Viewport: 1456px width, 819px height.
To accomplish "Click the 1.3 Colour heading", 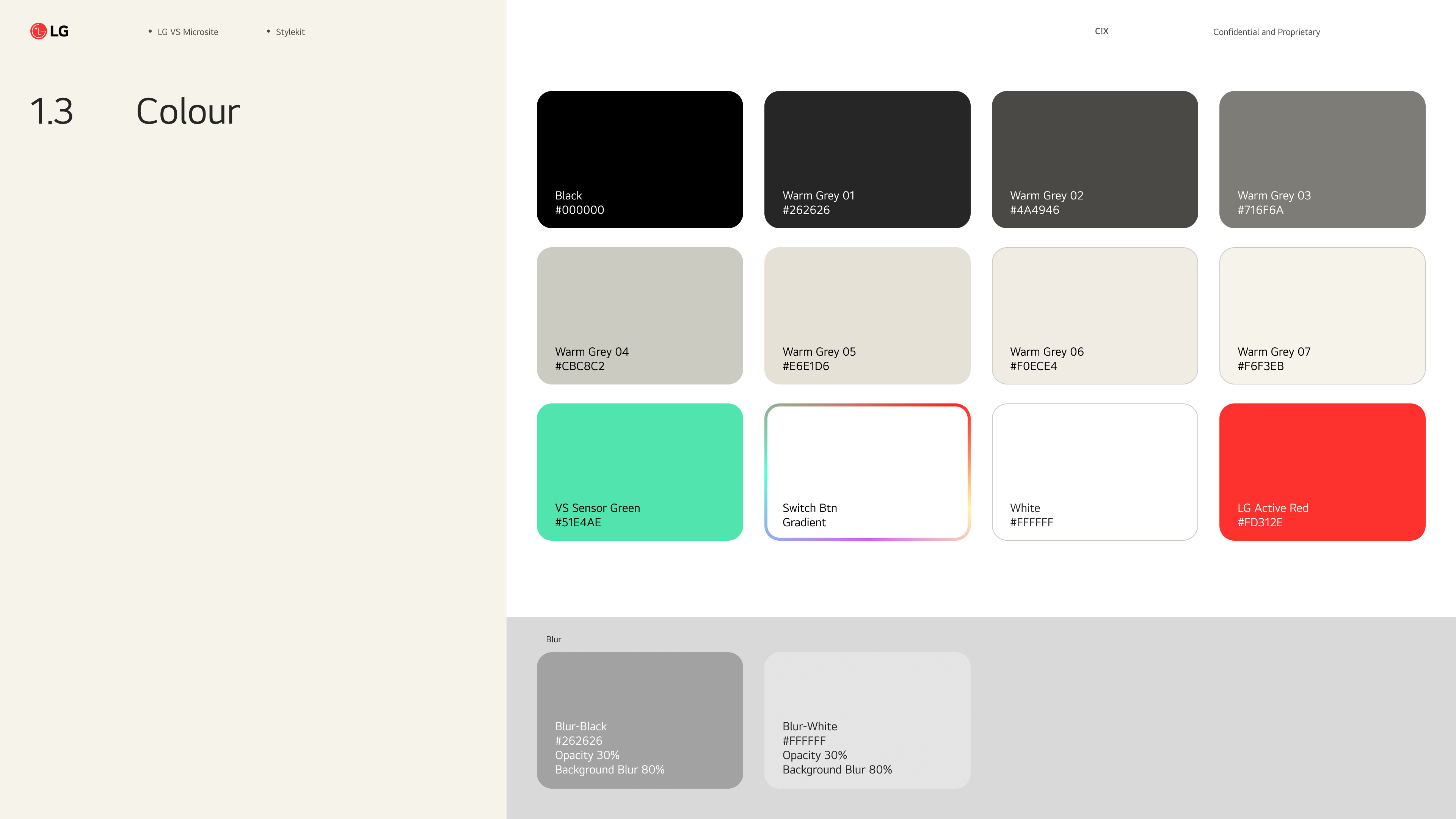I will tap(188, 111).
